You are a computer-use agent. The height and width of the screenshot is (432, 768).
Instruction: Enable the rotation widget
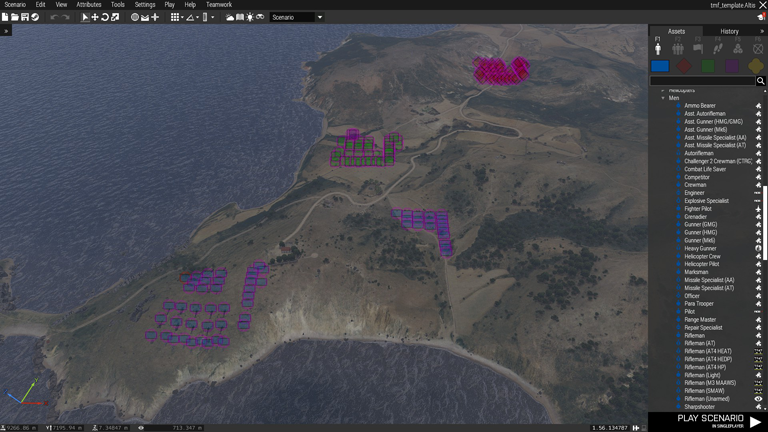click(105, 17)
